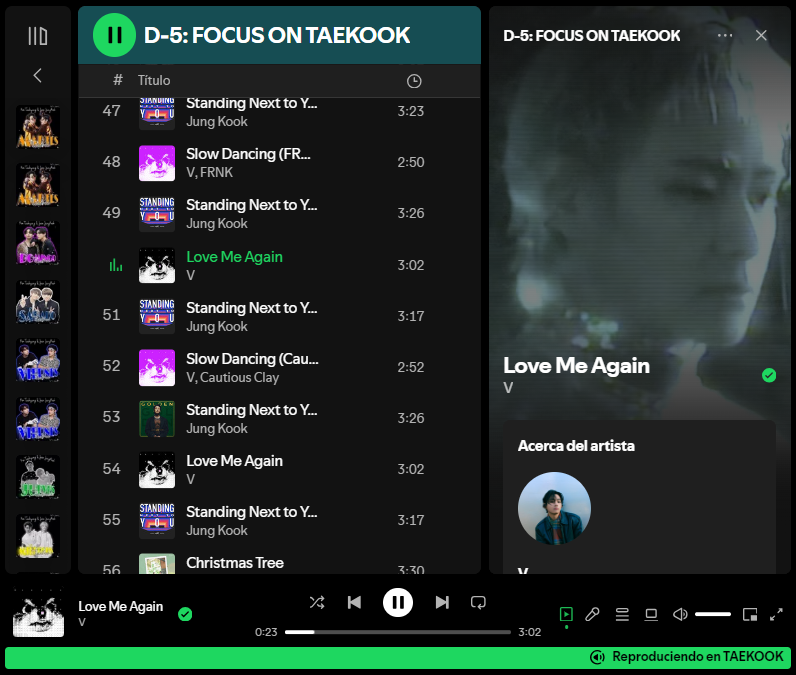Select track 55 Standing Next to You
This screenshot has width=796, height=675.
point(279,520)
